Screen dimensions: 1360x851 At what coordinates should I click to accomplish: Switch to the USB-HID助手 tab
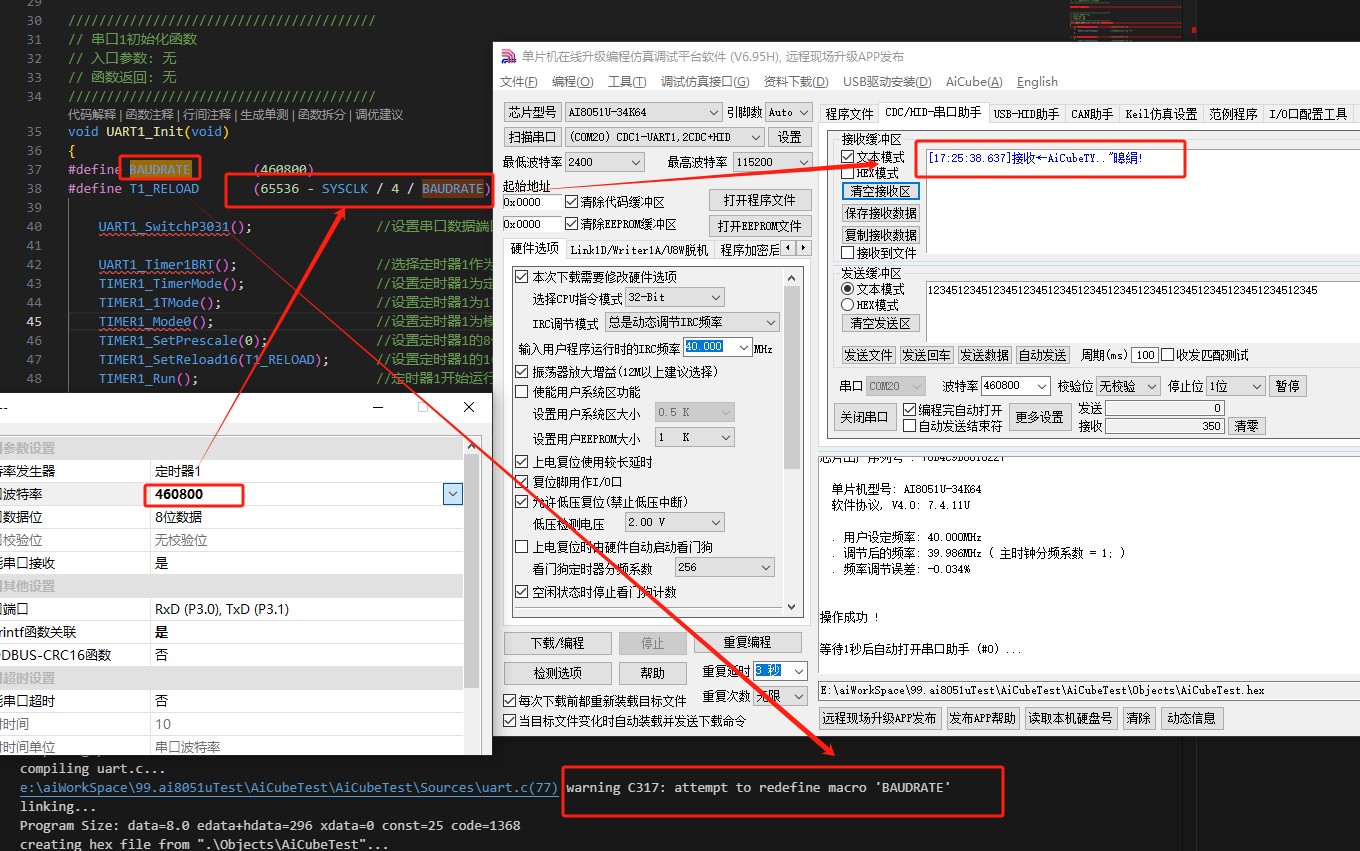1026,114
